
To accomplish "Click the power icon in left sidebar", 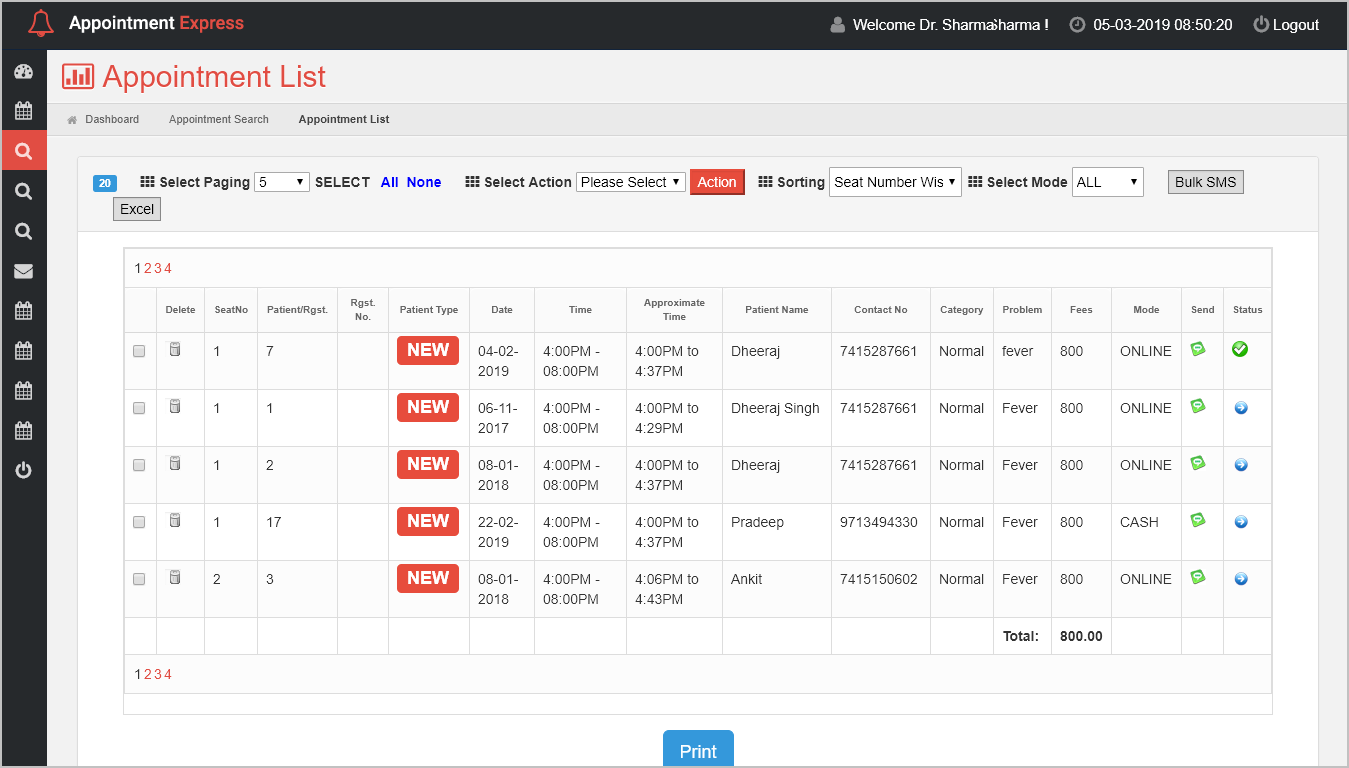I will tap(23, 470).
